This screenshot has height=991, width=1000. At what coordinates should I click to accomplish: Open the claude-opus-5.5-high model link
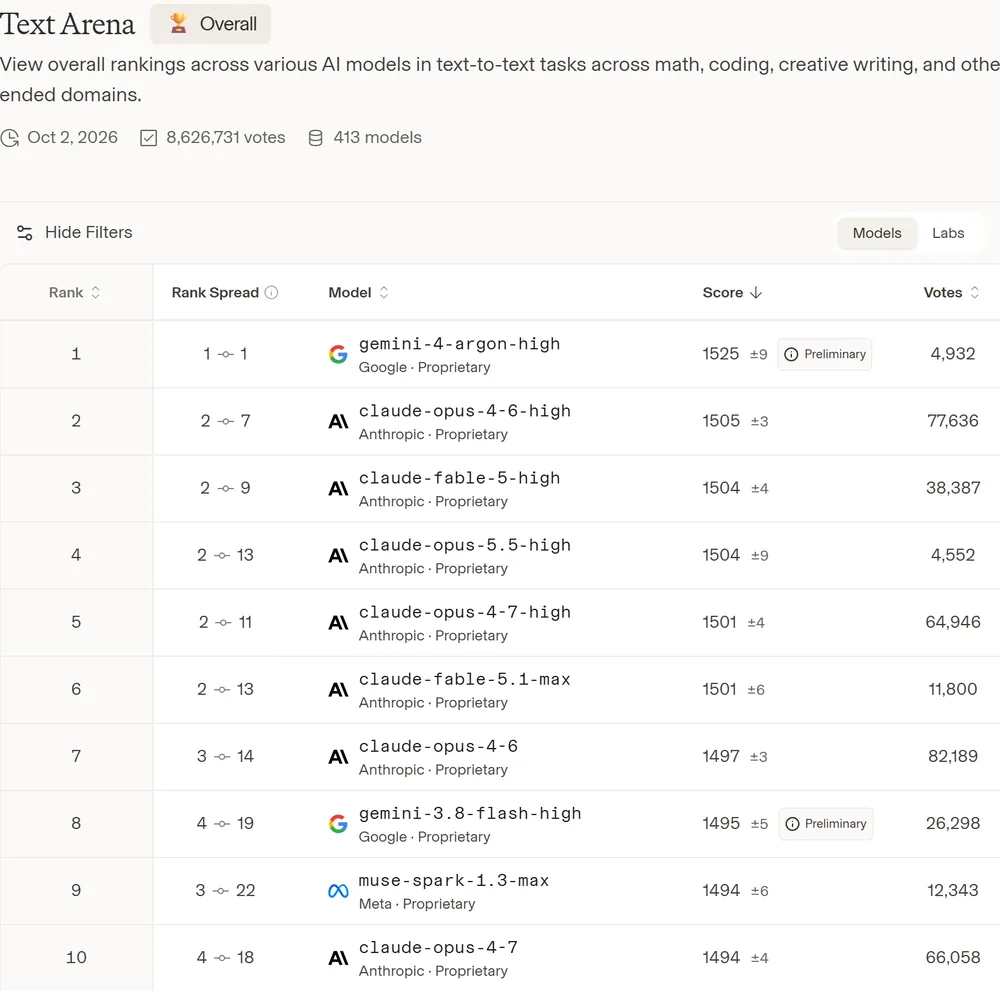(464, 545)
